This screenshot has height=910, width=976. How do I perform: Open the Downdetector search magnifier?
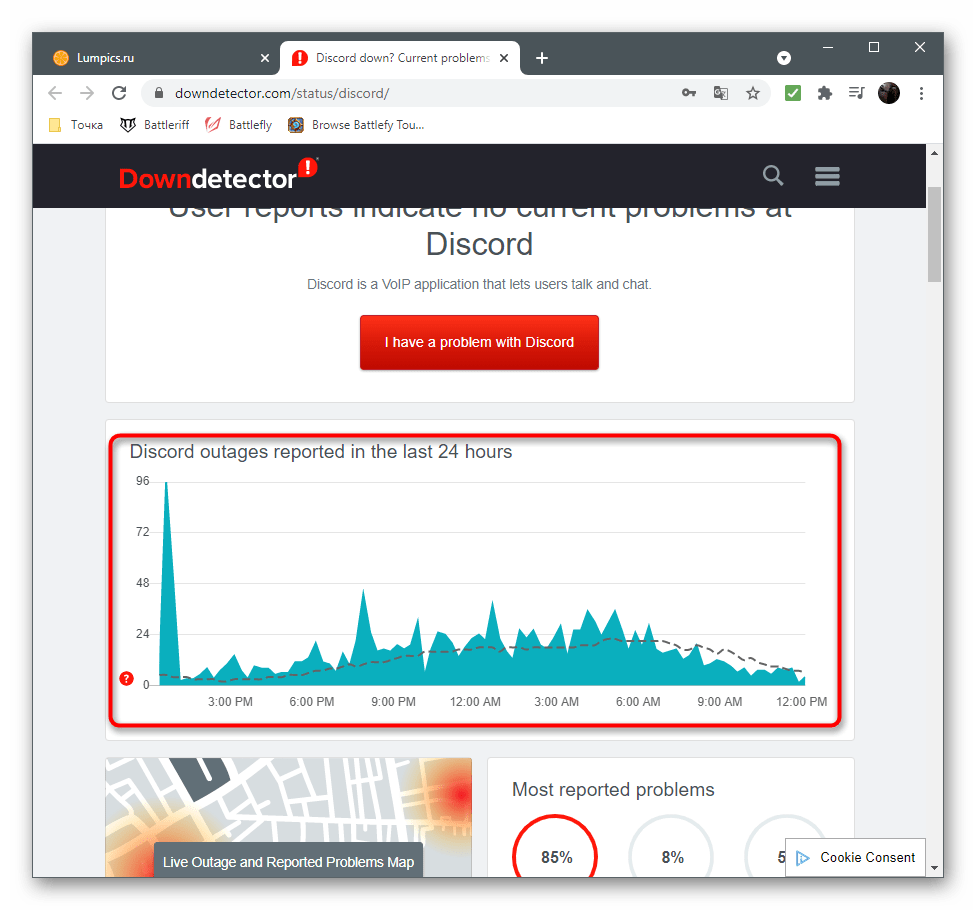click(773, 176)
